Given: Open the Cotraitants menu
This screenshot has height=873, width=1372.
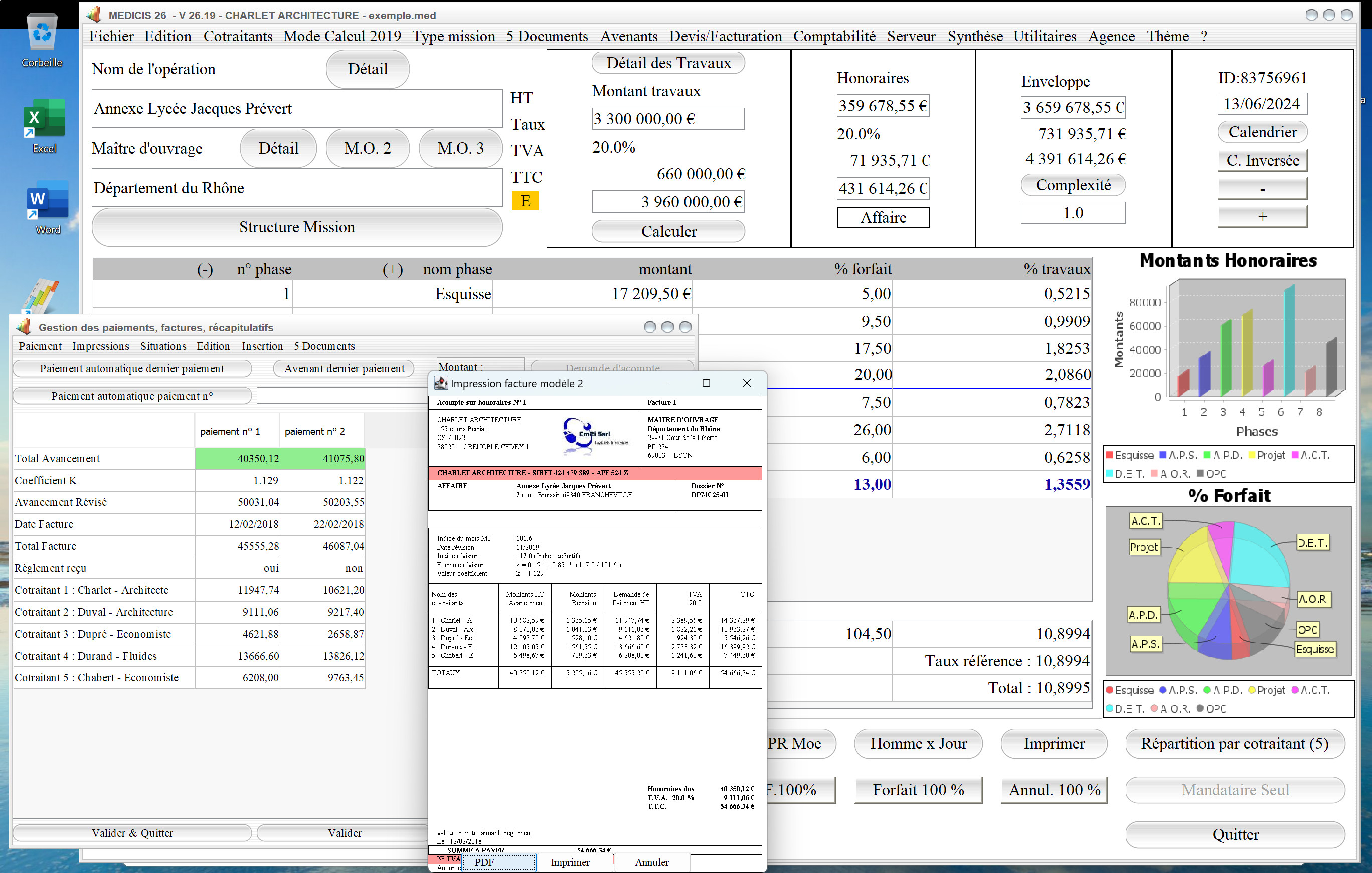Looking at the screenshot, I should pyautogui.click(x=238, y=36).
